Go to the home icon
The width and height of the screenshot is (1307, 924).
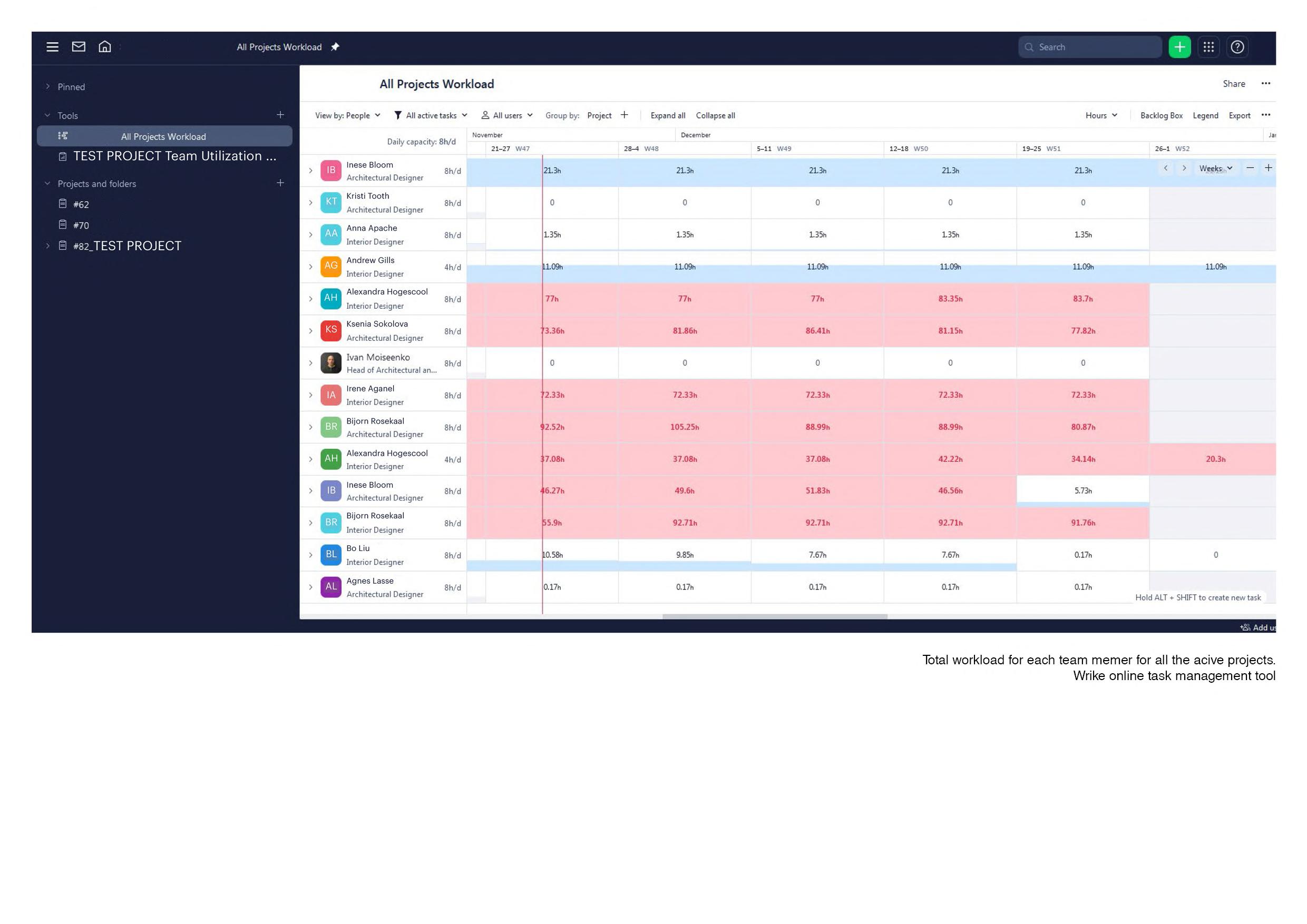[x=105, y=47]
